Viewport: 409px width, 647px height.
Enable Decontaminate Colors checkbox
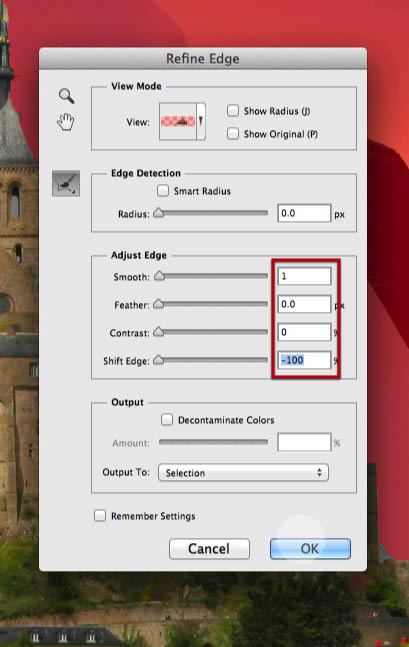pyautogui.click(x=167, y=420)
